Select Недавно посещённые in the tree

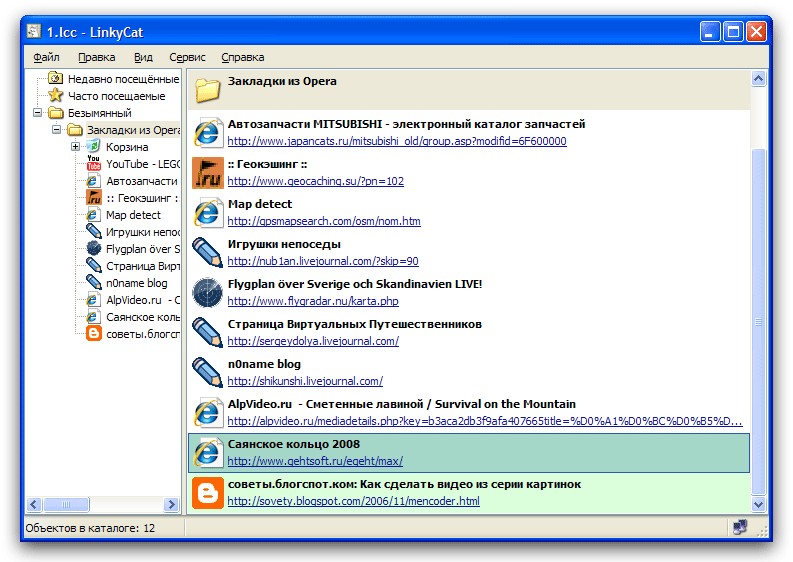pyautogui.click(x=123, y=79)
